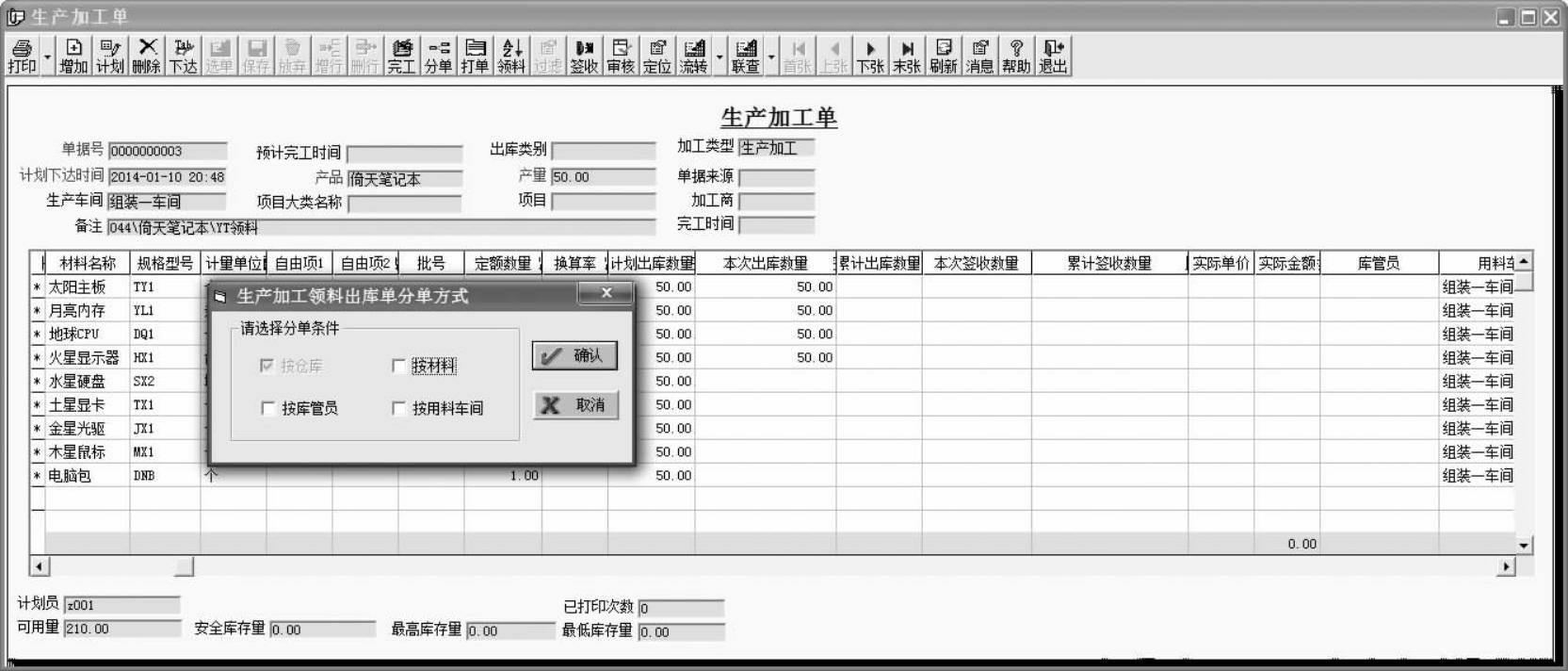Cancel the dialog with the 取消 button
Viewport: 1568px width, 671px height.
[x=575, y=405]
